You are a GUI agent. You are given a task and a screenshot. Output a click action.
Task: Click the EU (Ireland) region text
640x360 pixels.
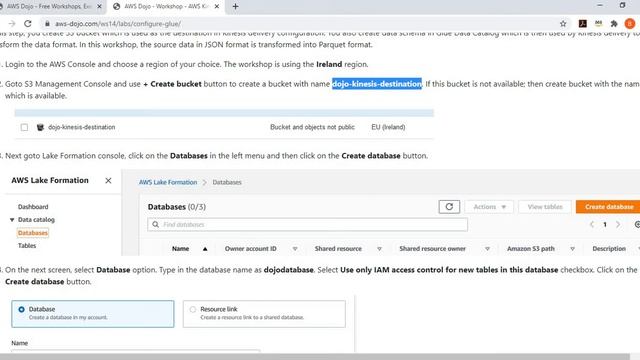pos(388,127)
